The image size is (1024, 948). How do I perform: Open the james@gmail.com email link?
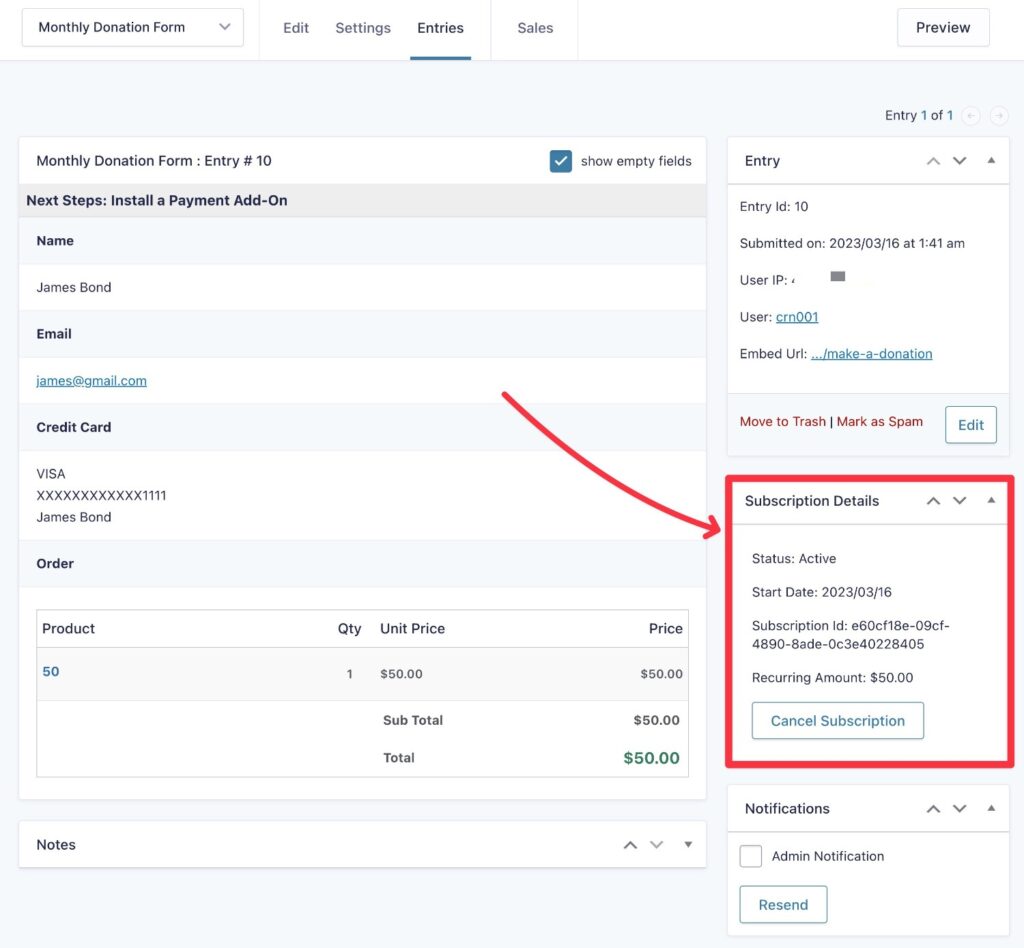point(90,380)
